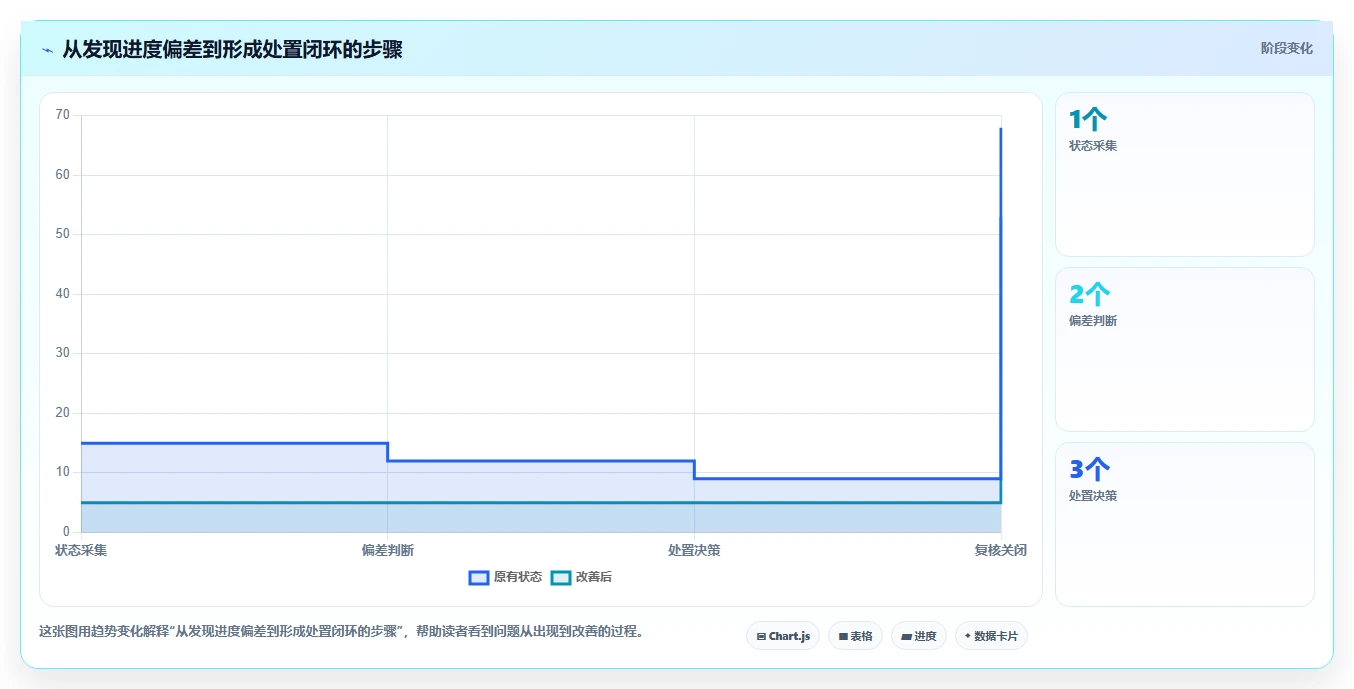The width and height of the screenshot is (1354, 689).
Task: Click the 复核关闭 x-axis label
Action: pyautogui.click(x=1001, y=550)
